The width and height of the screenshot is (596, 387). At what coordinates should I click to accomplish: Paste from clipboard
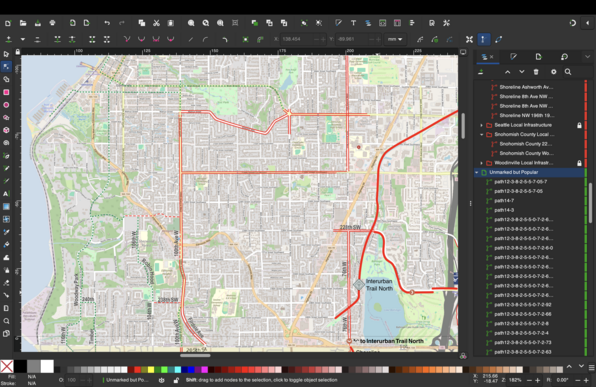pos(171,23)
